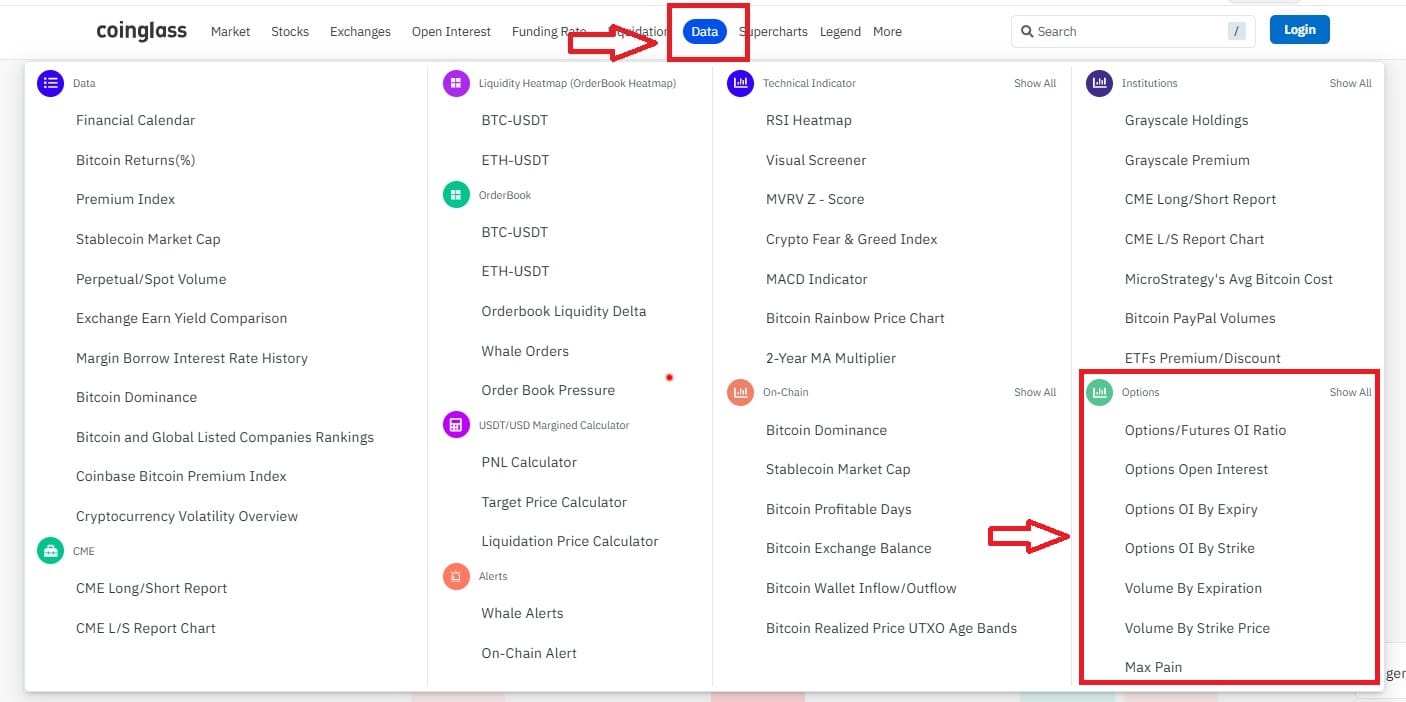
Task: Open the Supercharts menu
Action: pyautogui.click(x=773, y=32)
